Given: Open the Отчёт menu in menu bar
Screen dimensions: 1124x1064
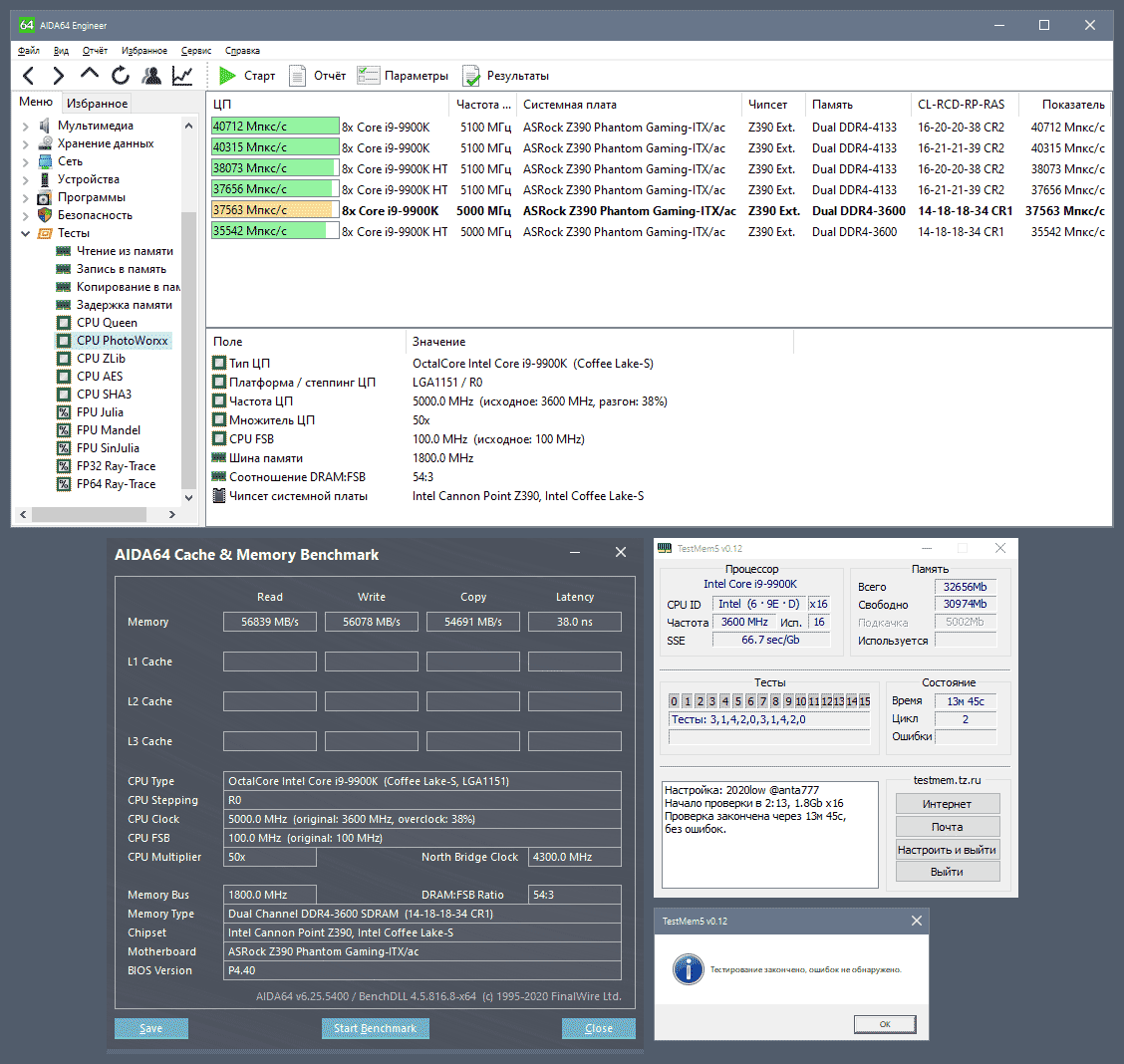Looking at the screenshot, I should click(95, 51).
